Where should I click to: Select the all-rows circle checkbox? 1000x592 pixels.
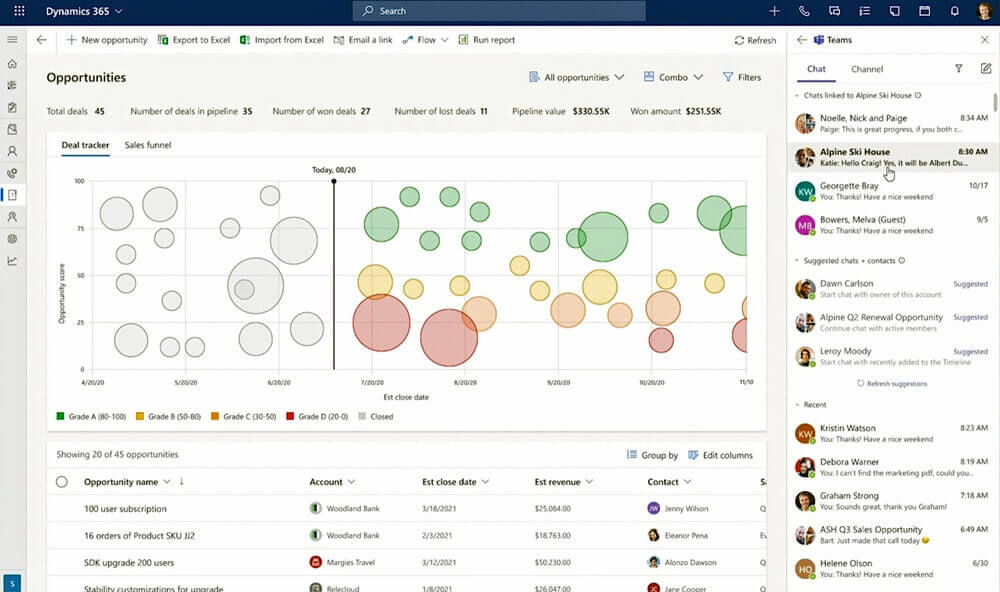(x=61, y=482)
